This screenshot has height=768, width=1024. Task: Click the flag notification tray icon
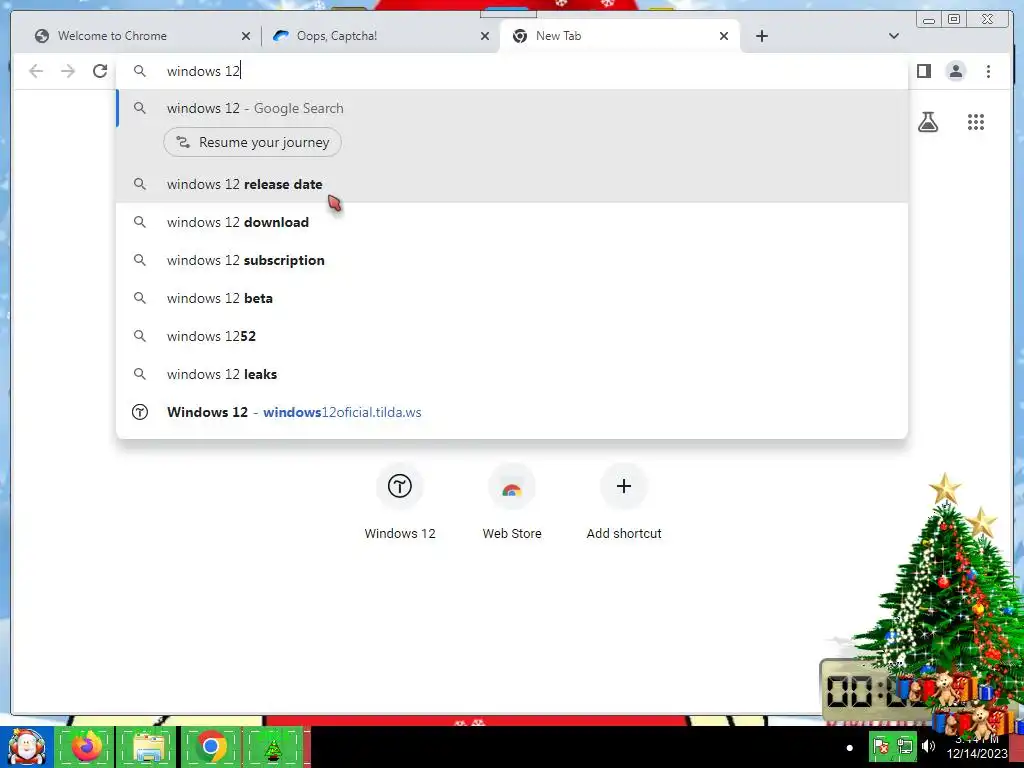pyautogui.click(x=881, y=746)
